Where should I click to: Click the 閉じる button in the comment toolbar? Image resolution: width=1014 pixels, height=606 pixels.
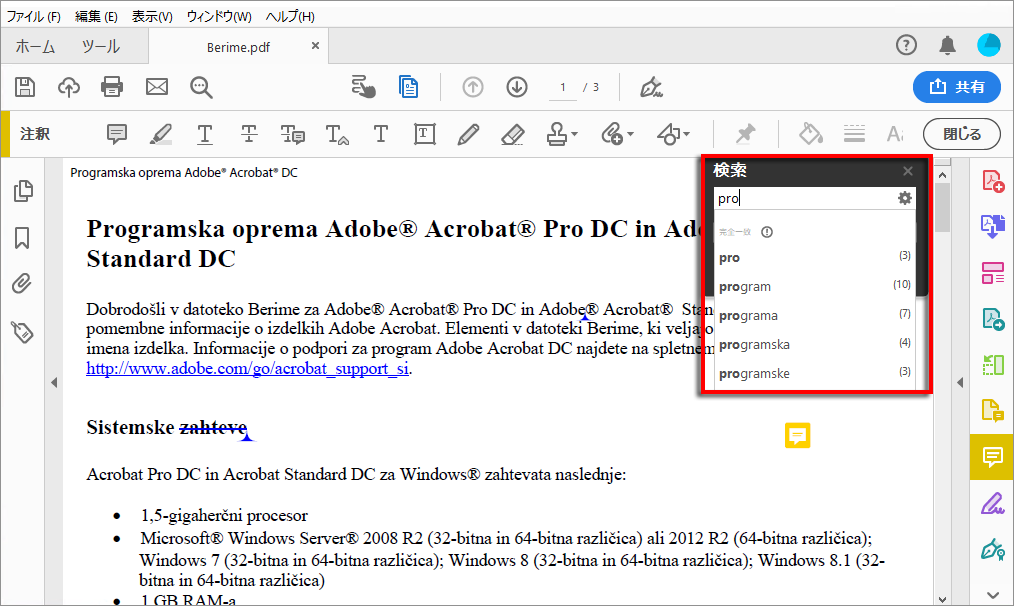point(962,134)
